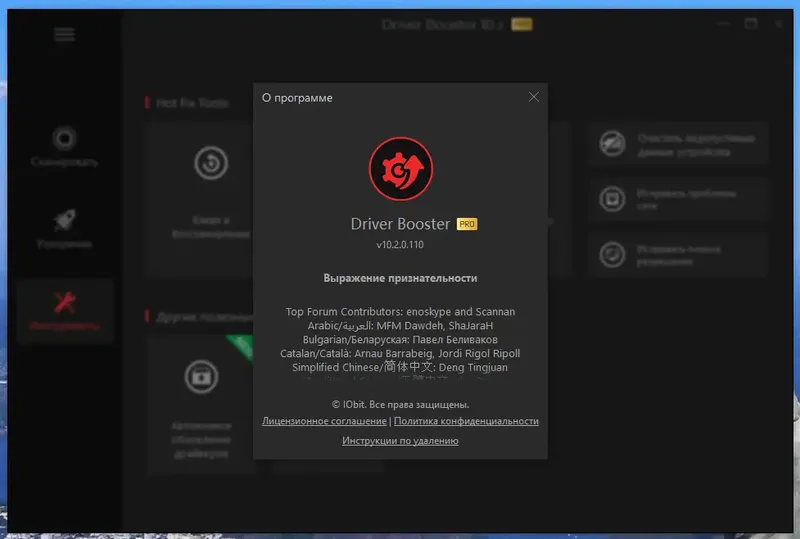Open the Лицензионное соглашение link
This screenshot has height=539, width=800.
click(324, 421)
